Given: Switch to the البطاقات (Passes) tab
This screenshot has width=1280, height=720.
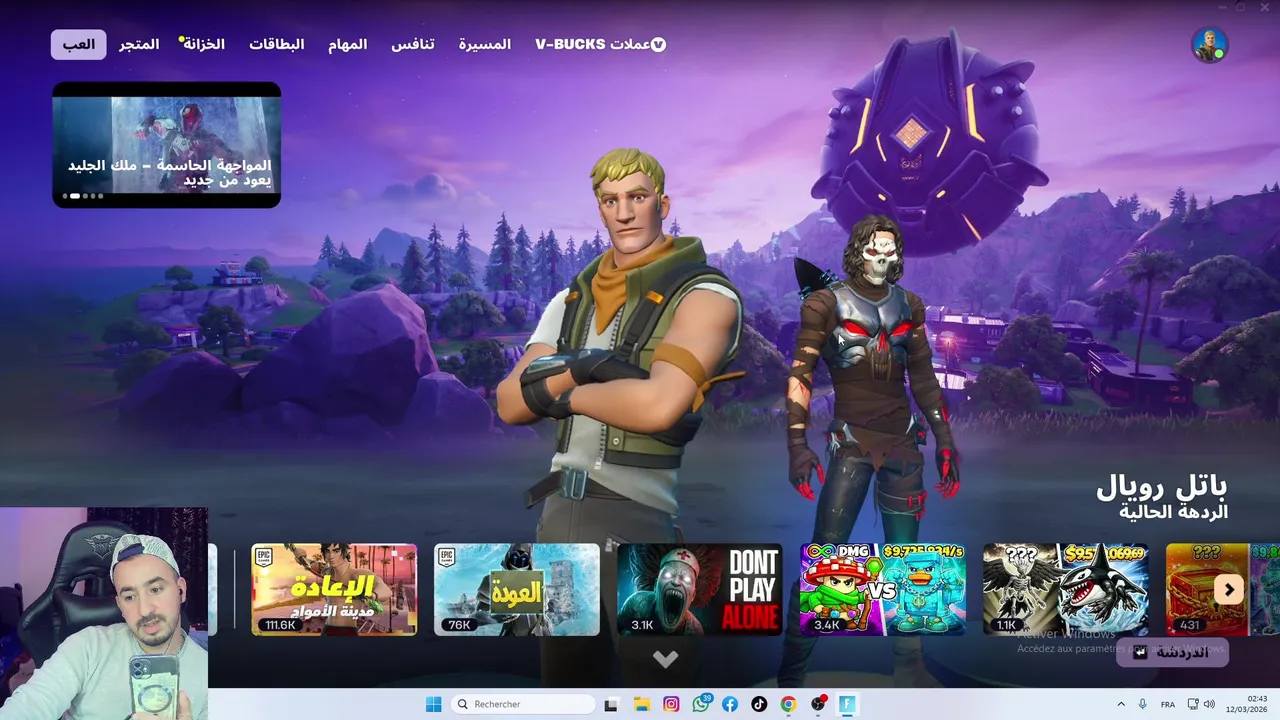Looking at the screenshot, I should click(x=277, y=44).
